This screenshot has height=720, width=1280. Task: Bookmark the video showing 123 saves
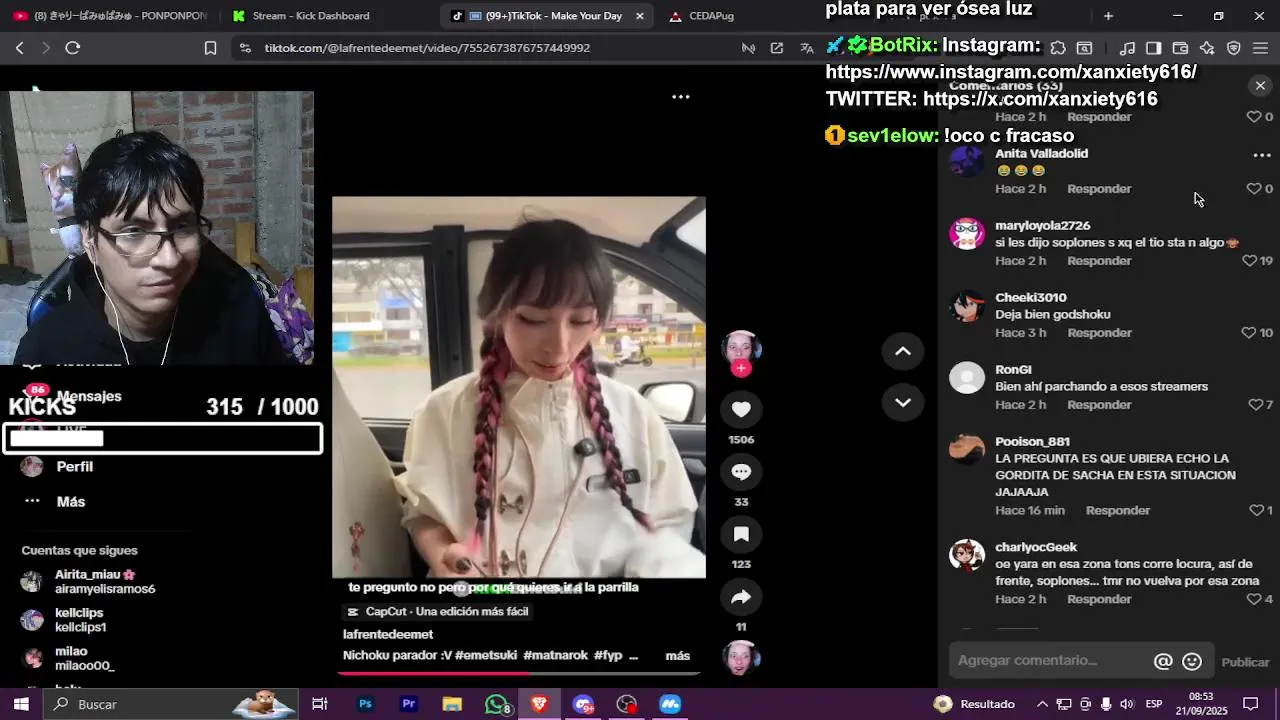741,534
